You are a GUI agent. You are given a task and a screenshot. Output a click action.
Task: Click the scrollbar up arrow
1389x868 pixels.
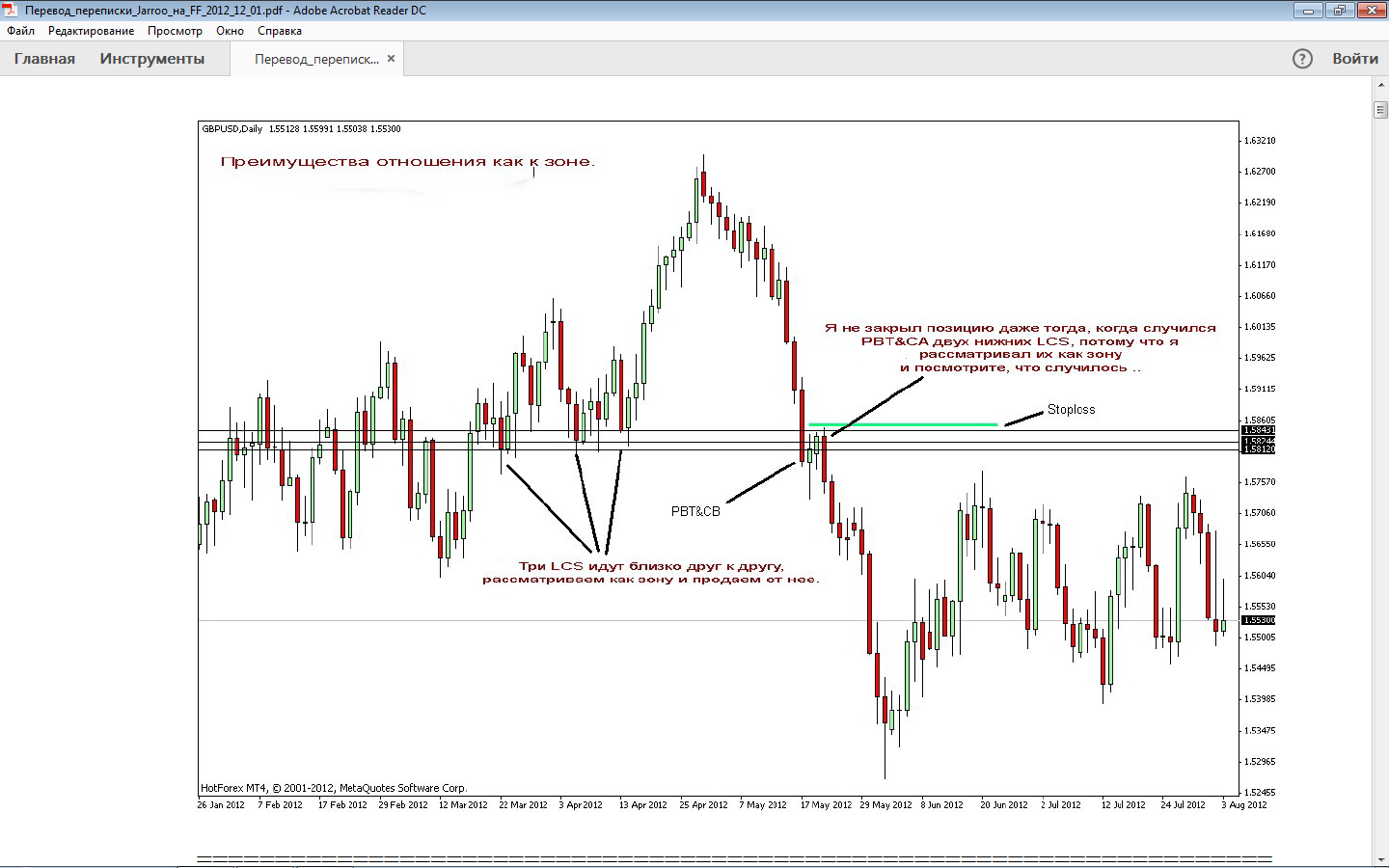pos(1380,85)
